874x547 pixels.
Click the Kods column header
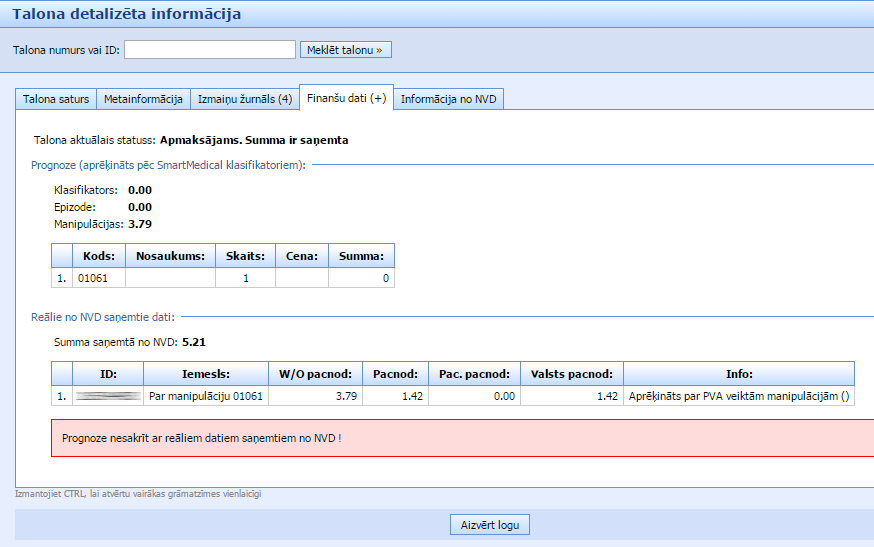pyautogui.click(x=99, y=255)
